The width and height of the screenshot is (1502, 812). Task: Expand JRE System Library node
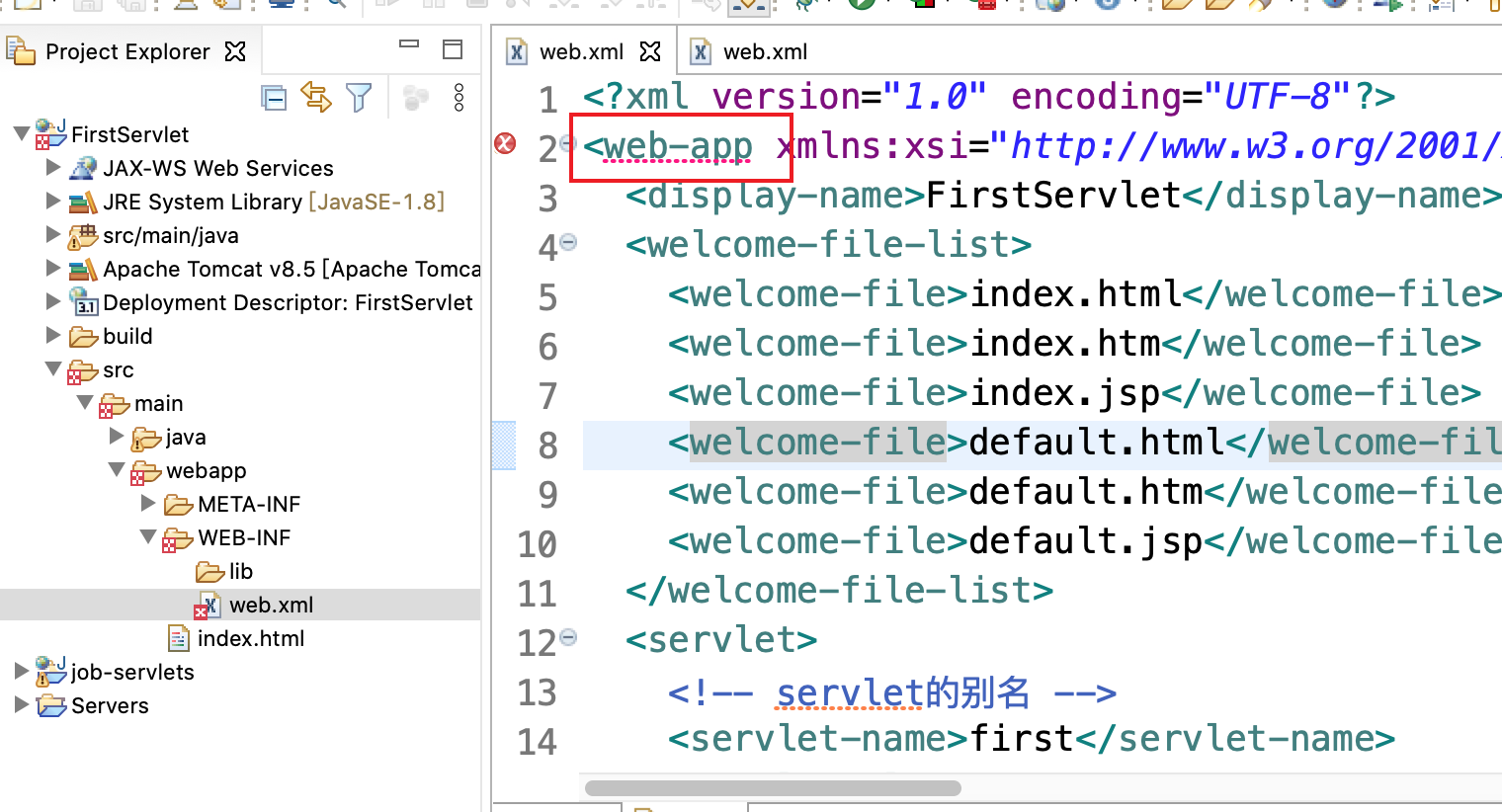pos(53,201)
